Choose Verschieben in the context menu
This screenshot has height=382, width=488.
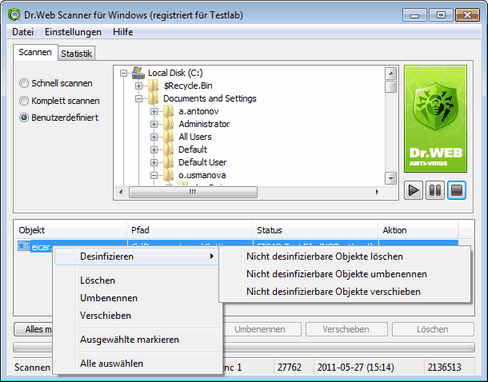point(105,316)
